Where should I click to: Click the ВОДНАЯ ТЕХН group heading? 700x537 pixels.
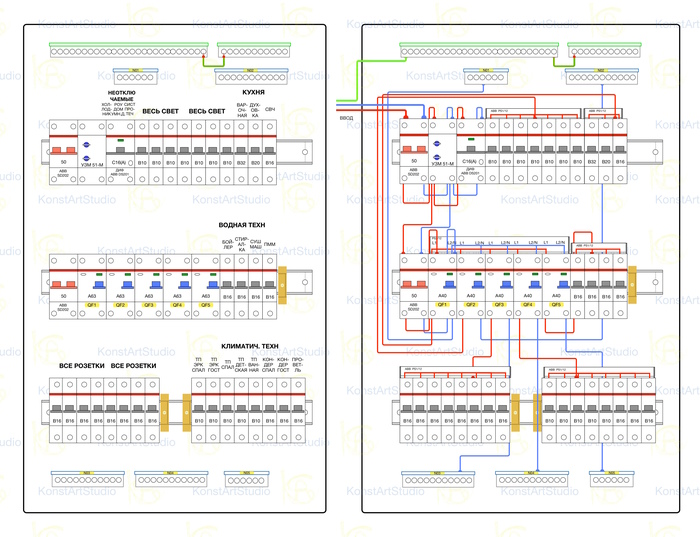coord(243,227)
